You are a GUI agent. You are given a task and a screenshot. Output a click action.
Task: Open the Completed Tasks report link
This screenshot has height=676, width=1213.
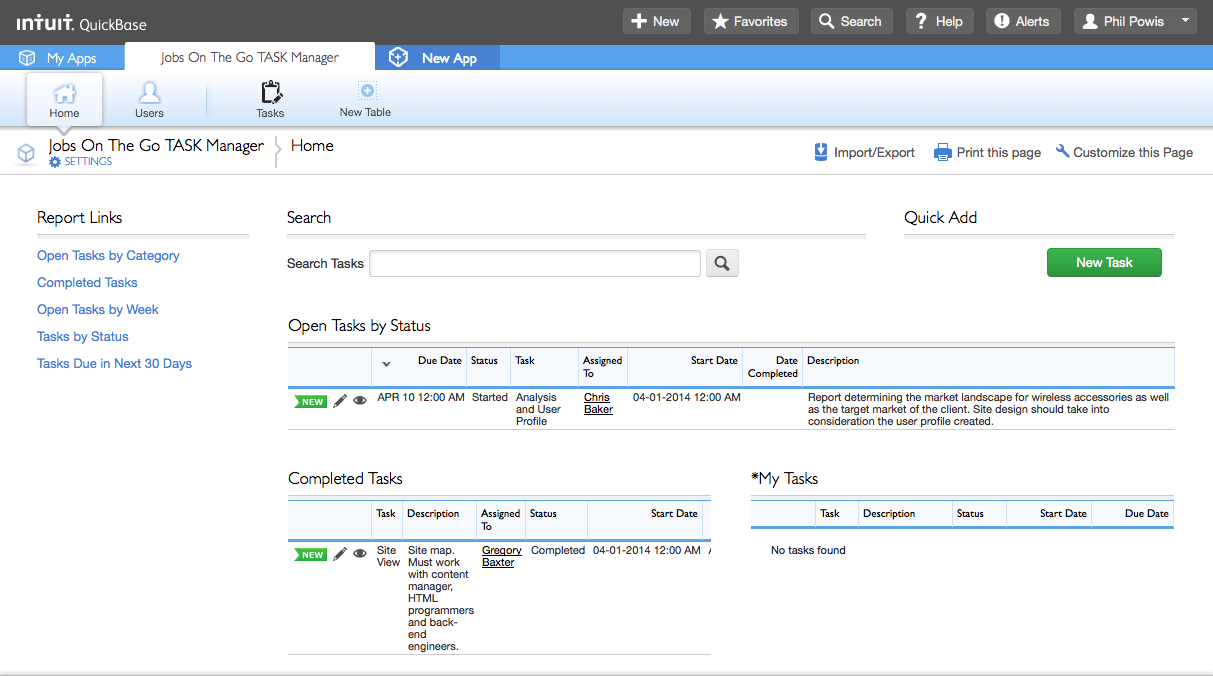point(87,282)
